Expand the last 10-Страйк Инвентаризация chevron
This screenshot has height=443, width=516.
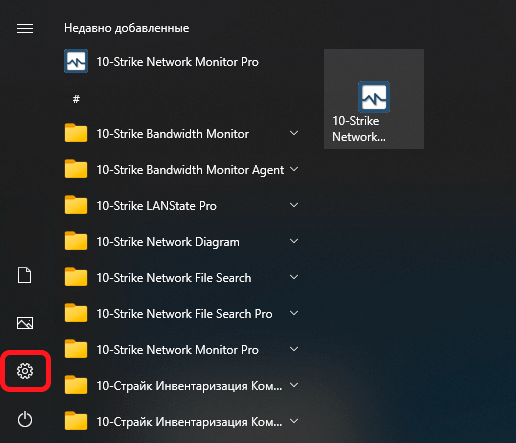point(294,421)
